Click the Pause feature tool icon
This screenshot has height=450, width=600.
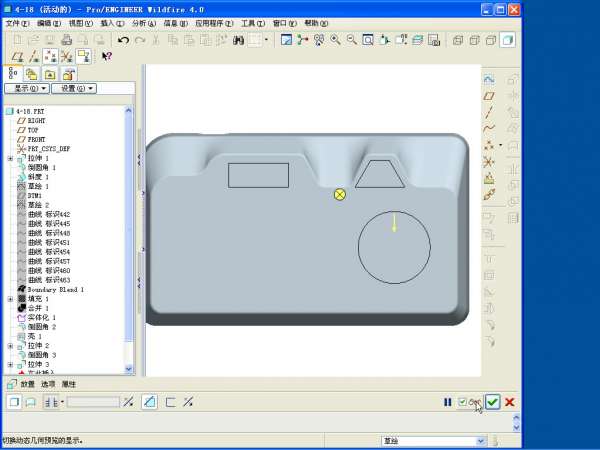(x=447, y=402)
